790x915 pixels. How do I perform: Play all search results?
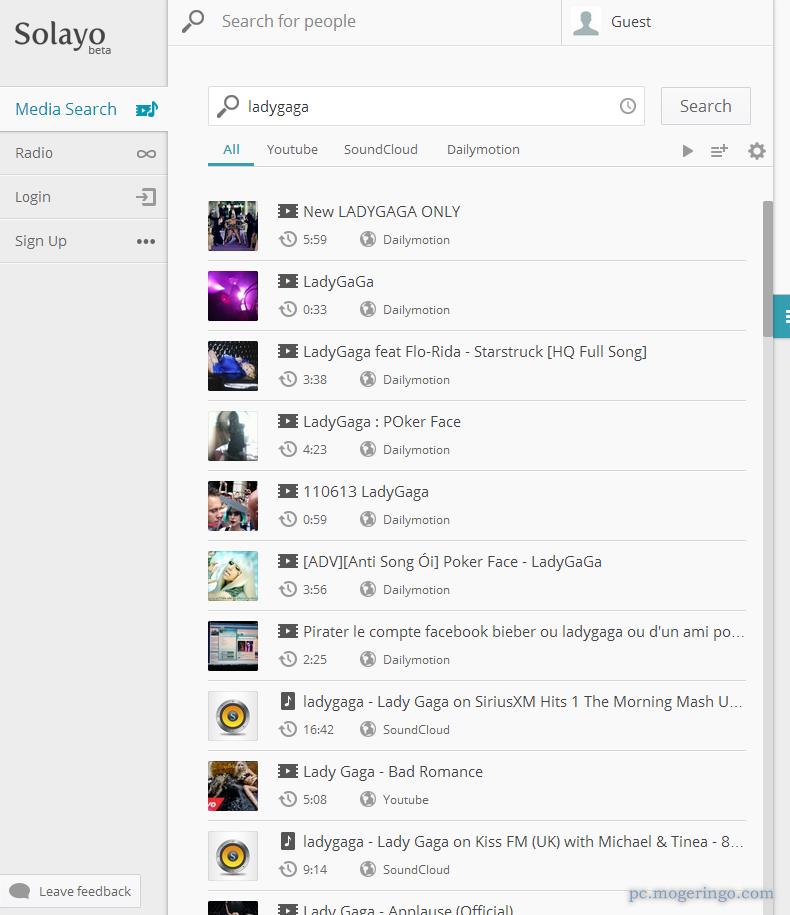[x=688, y=151]
